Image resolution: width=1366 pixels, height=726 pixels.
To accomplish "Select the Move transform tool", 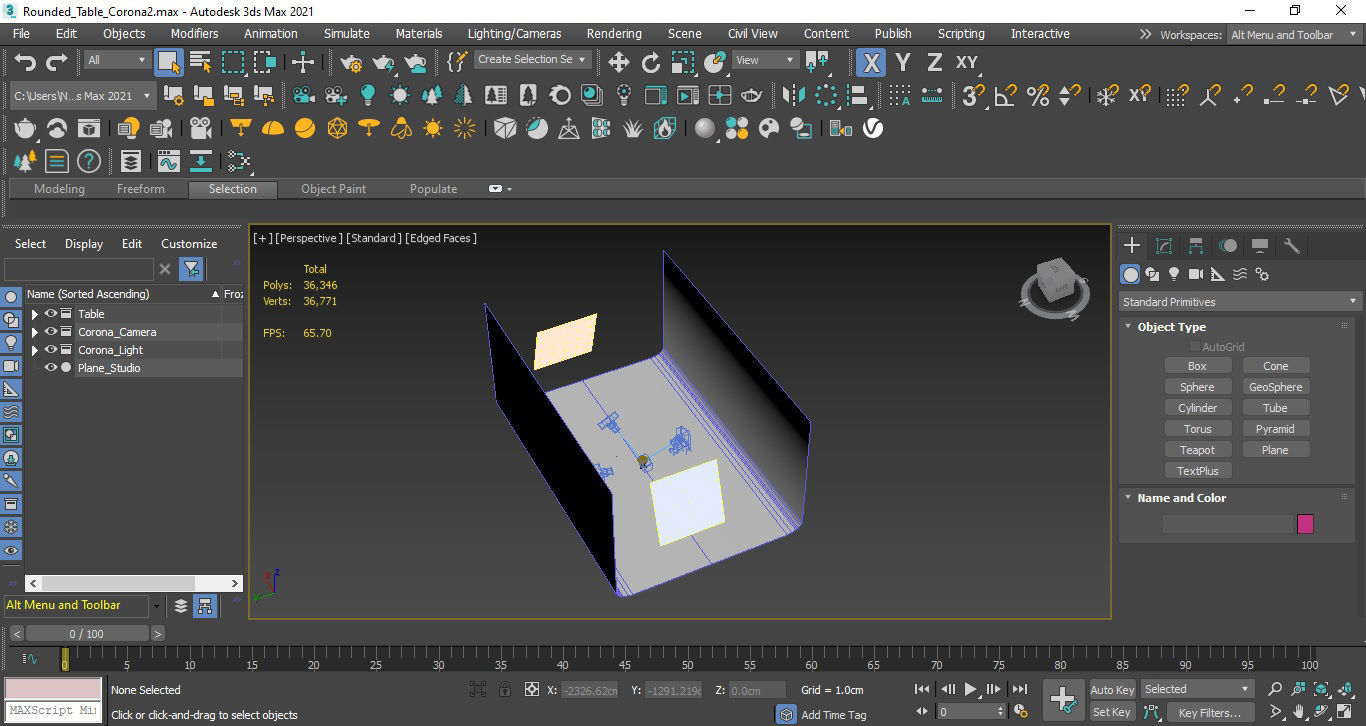I will coord(618,62).
